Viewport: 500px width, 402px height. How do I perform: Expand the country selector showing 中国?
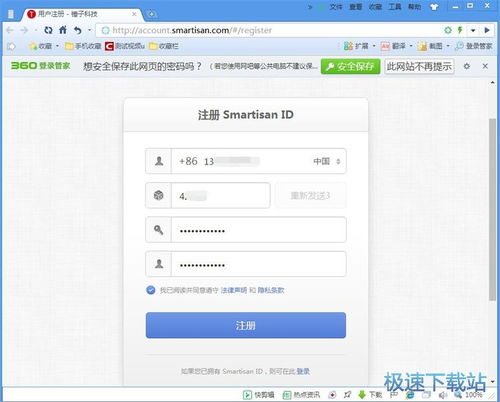click(x=327, y=161)
